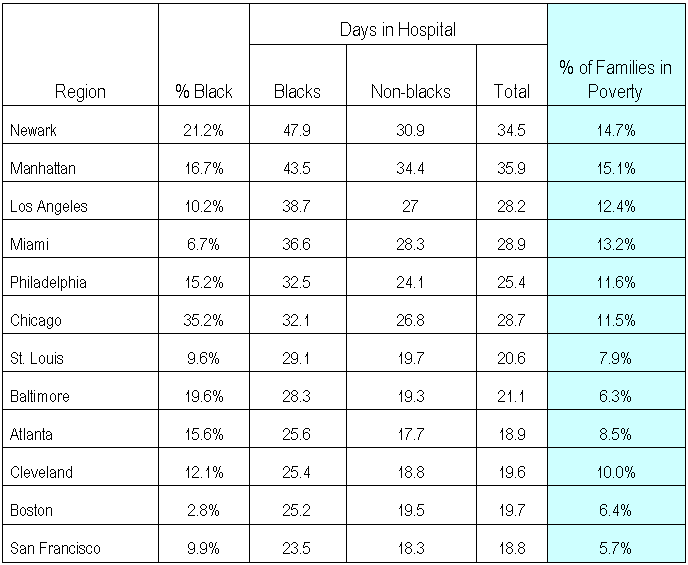Screen dimensions: 688x565
Task: Click the Los Angeles region cell
Action: [48, 206]
